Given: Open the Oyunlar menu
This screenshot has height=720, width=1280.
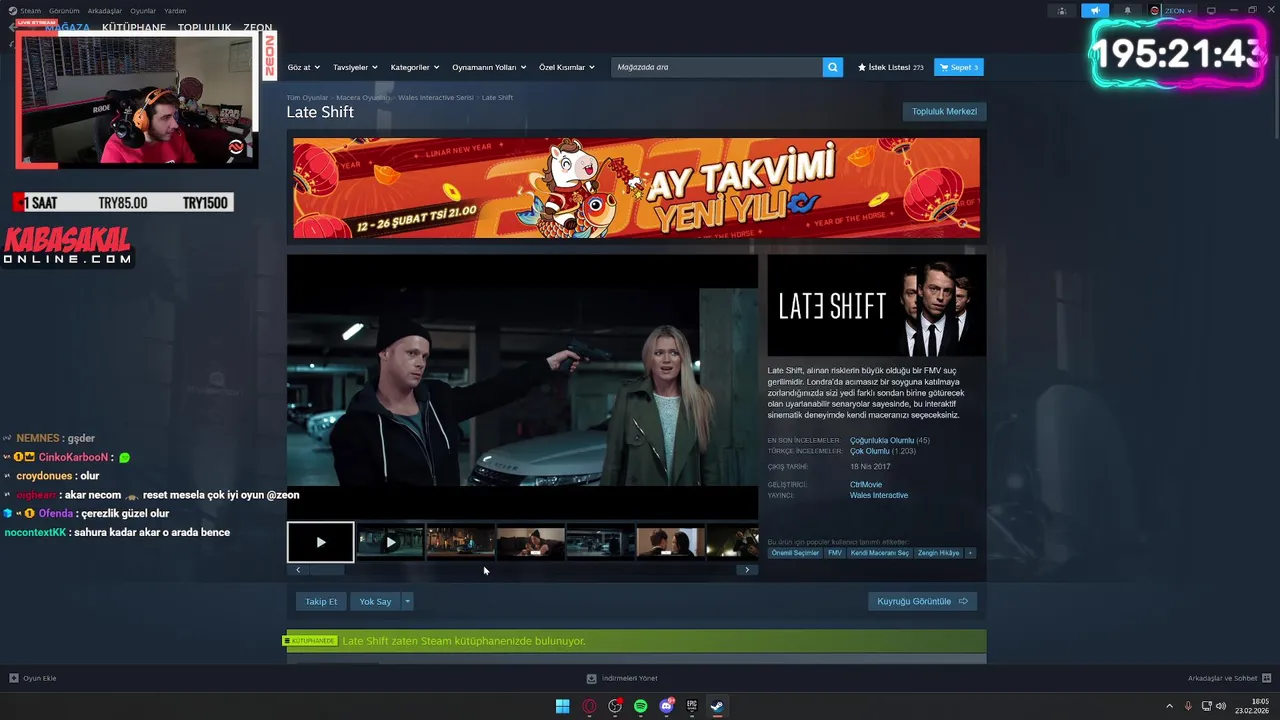Looking at the screenshot, I should (143, 11).
